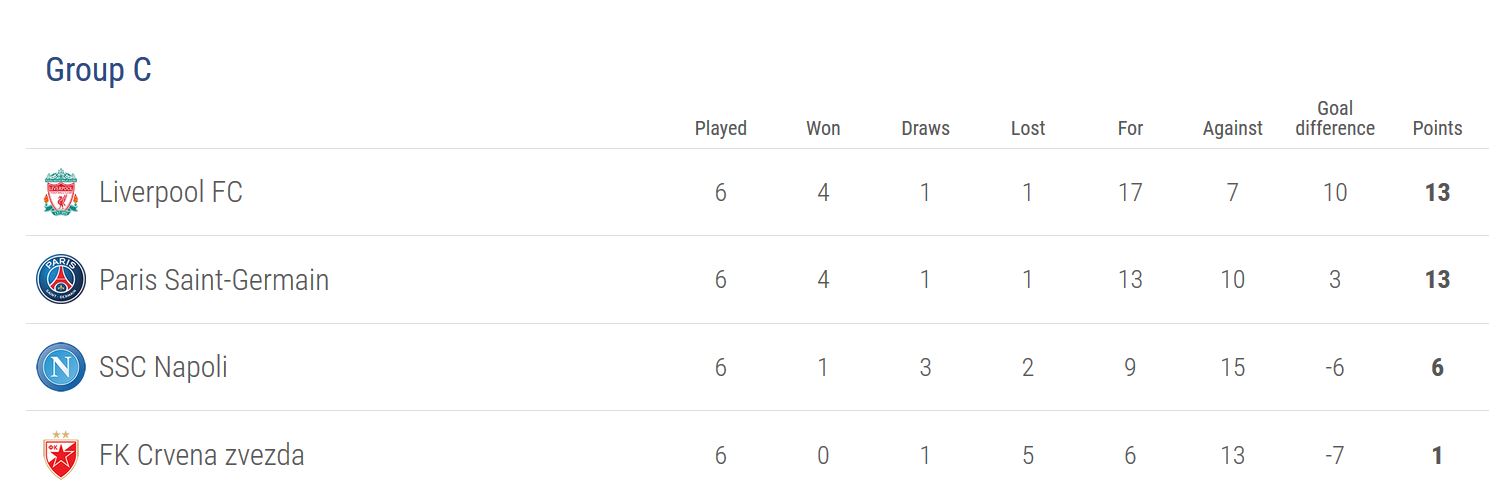Viewport: 1508px width, 499px height.
Task: Click the Lost column header
Action: click(1028, 128)
